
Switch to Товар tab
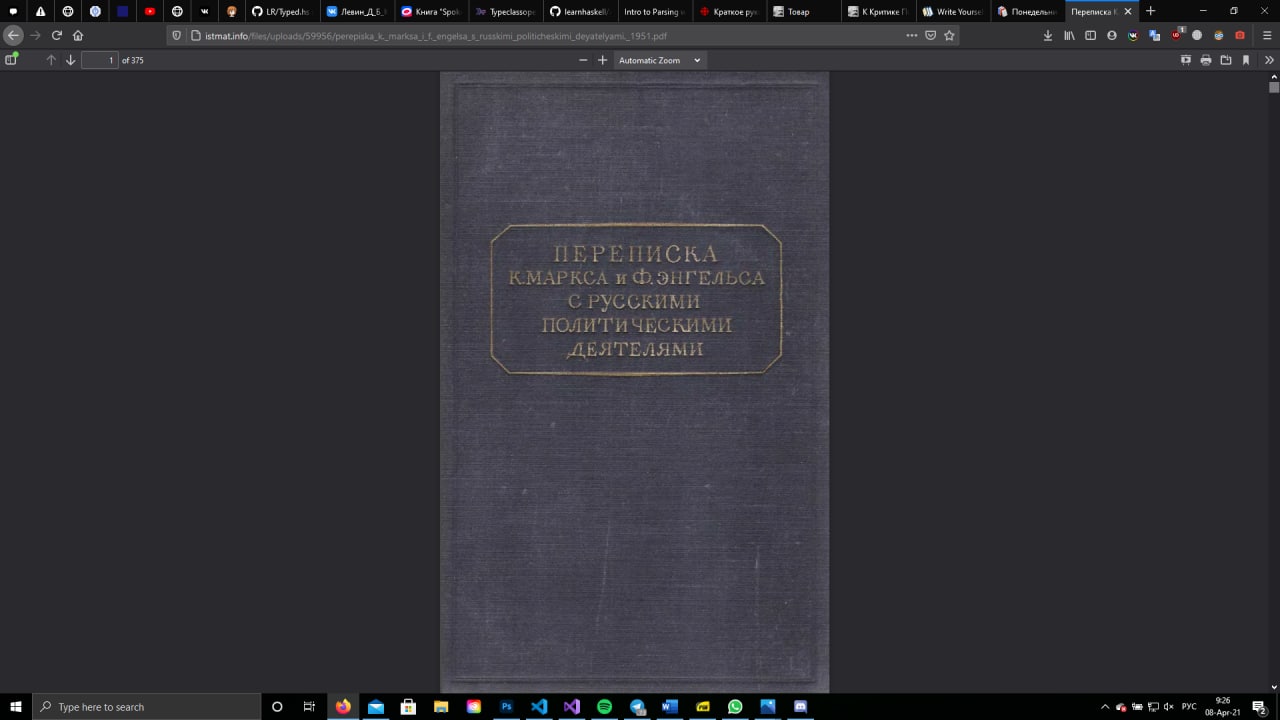point(803,12)
